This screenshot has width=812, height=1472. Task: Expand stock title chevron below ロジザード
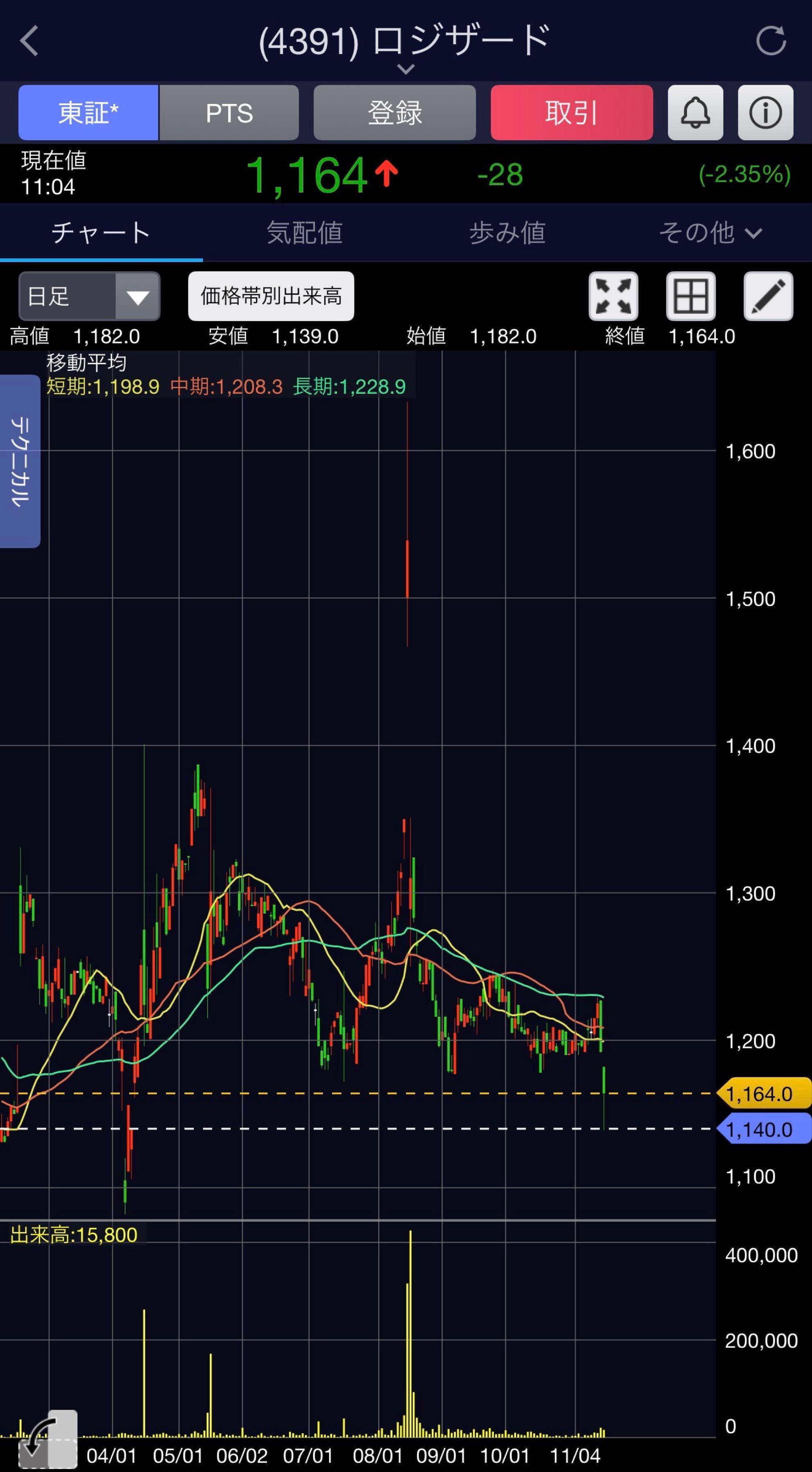406,69
